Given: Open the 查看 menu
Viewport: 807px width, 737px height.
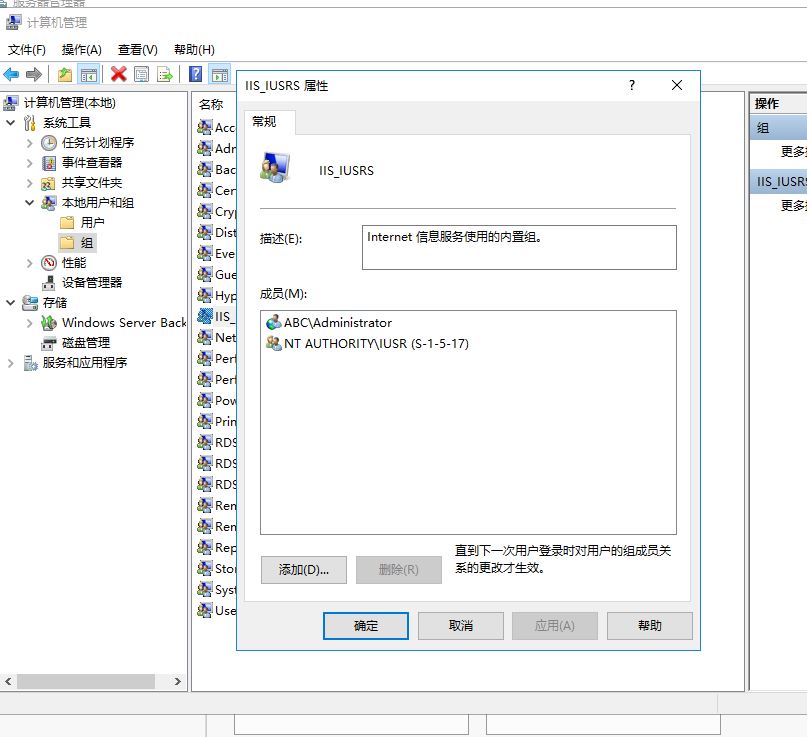Looking at the screenshot, I should click(x=137, y=49).
